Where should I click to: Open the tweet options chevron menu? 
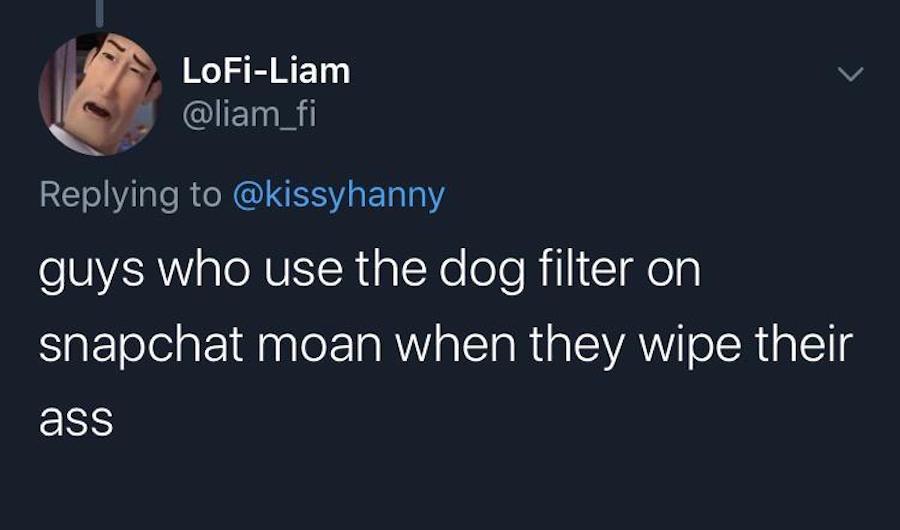(x=850, y=74)
